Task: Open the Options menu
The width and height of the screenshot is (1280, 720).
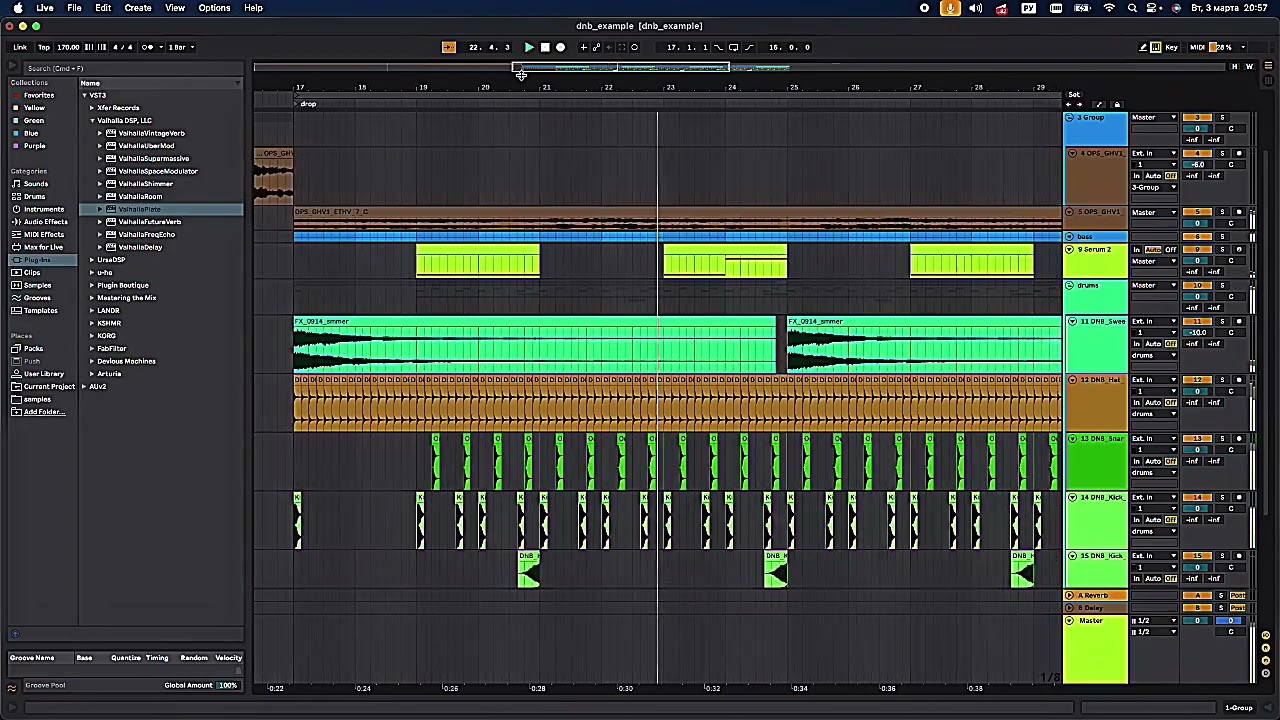Action: (214, 8)
